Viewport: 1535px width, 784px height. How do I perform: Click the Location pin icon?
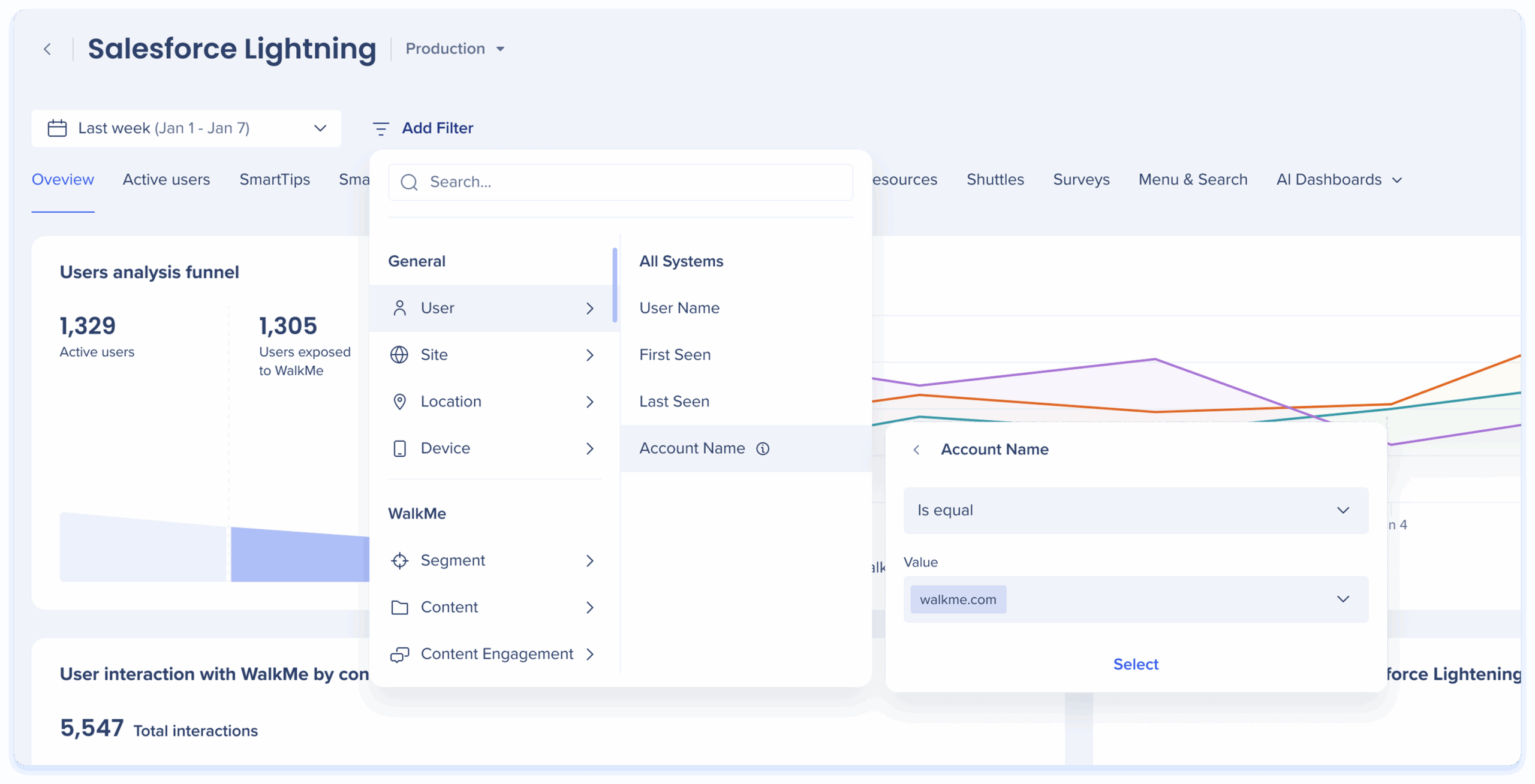coord(399,402)
